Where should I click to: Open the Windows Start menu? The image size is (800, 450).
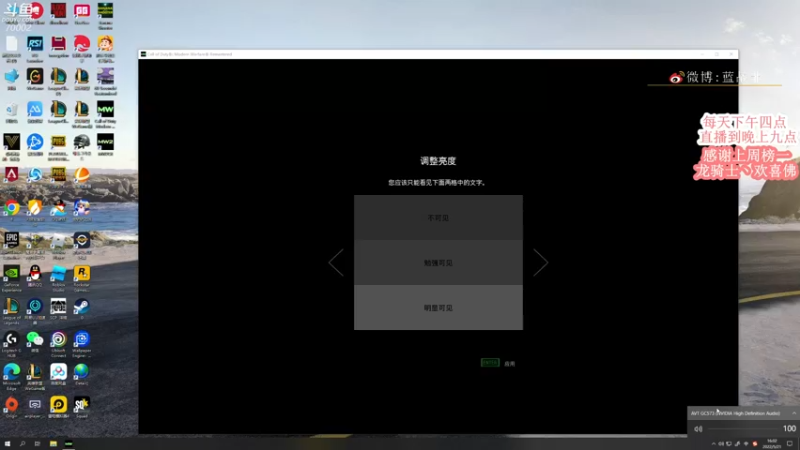7,444
